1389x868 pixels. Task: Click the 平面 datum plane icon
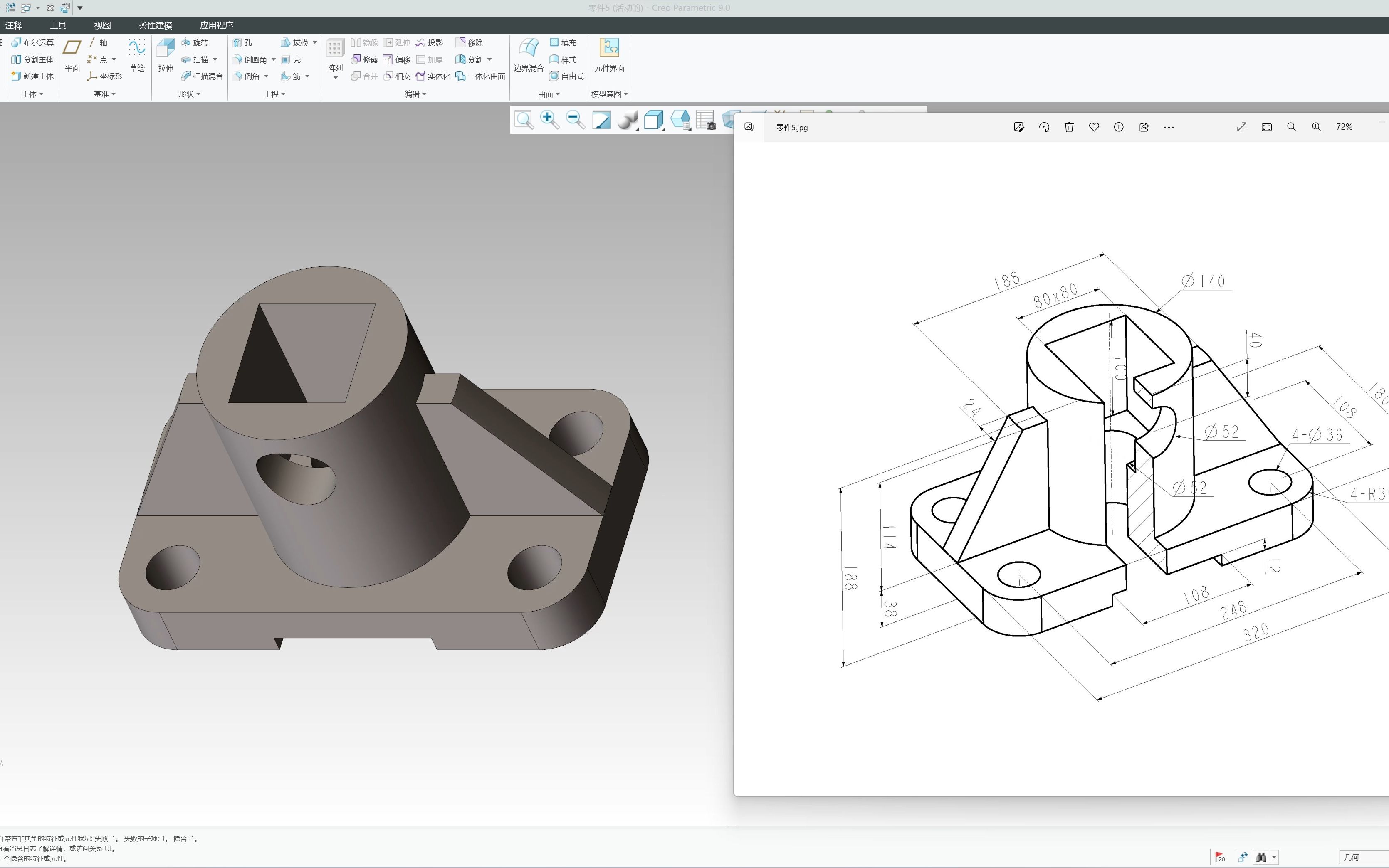click(x=72, y=54)
